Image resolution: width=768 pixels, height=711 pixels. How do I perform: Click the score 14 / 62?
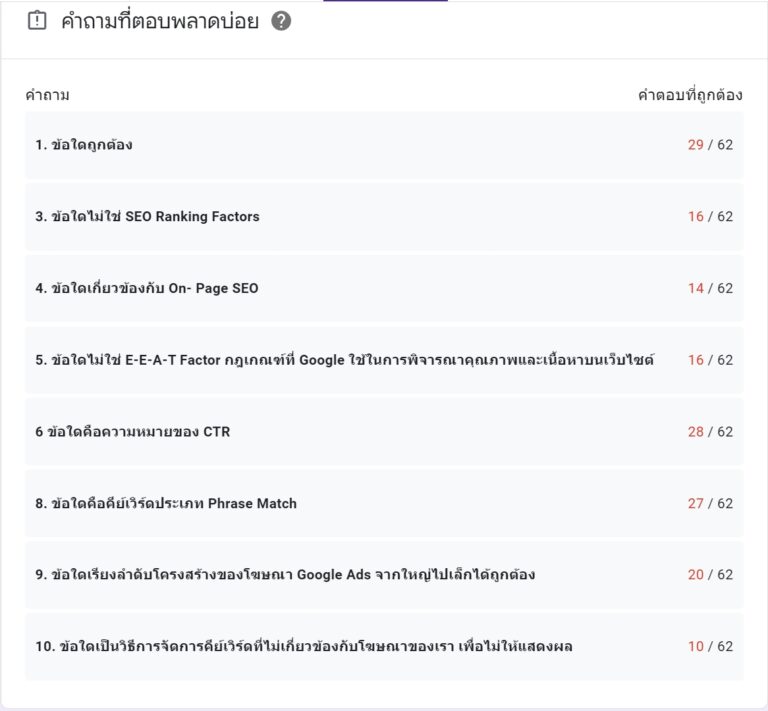710,288
